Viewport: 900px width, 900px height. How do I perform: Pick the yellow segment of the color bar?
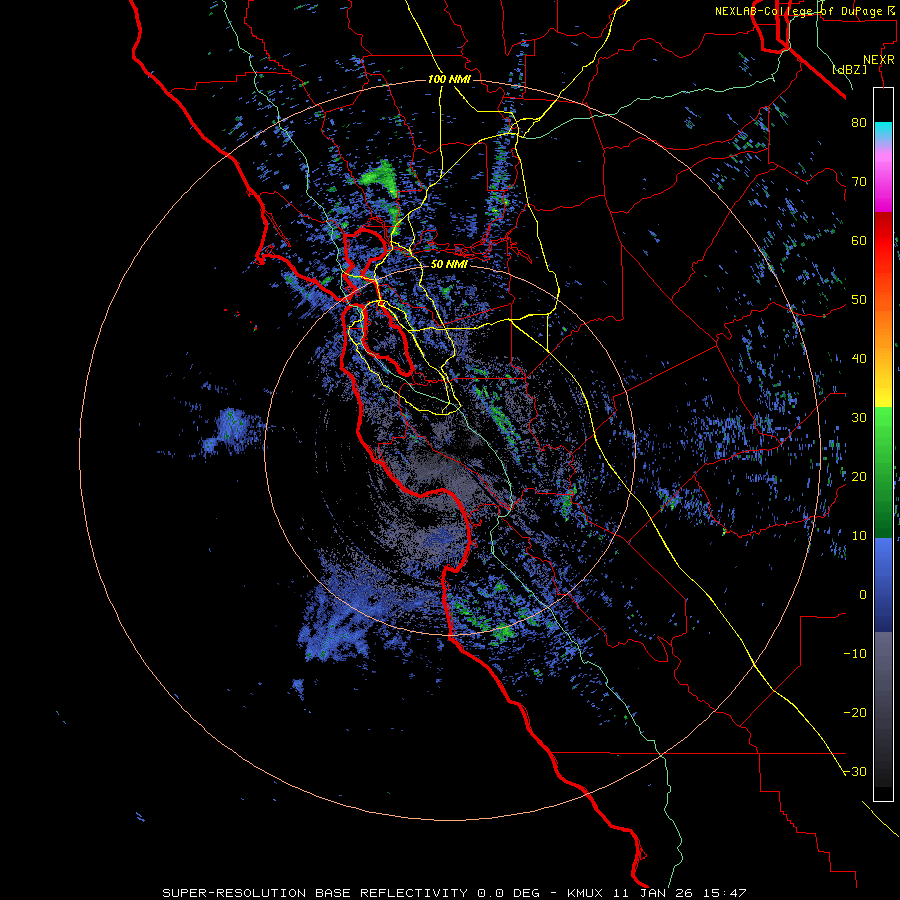[883, 387]
